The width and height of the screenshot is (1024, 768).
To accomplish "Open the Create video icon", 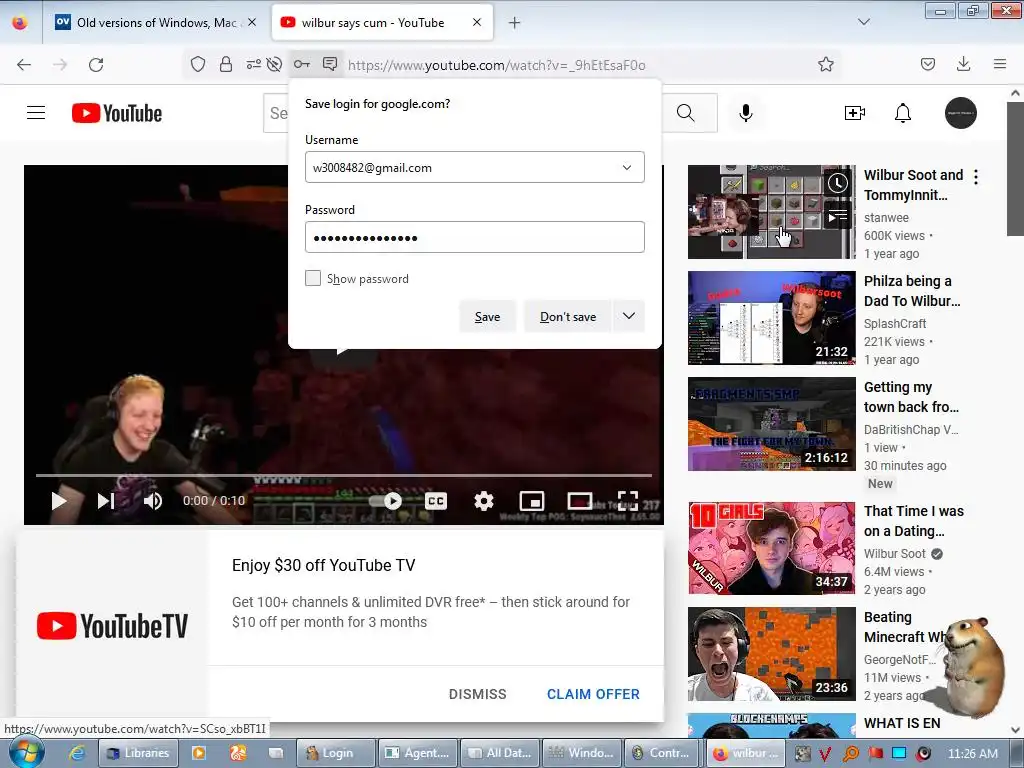I will (854, 113).
